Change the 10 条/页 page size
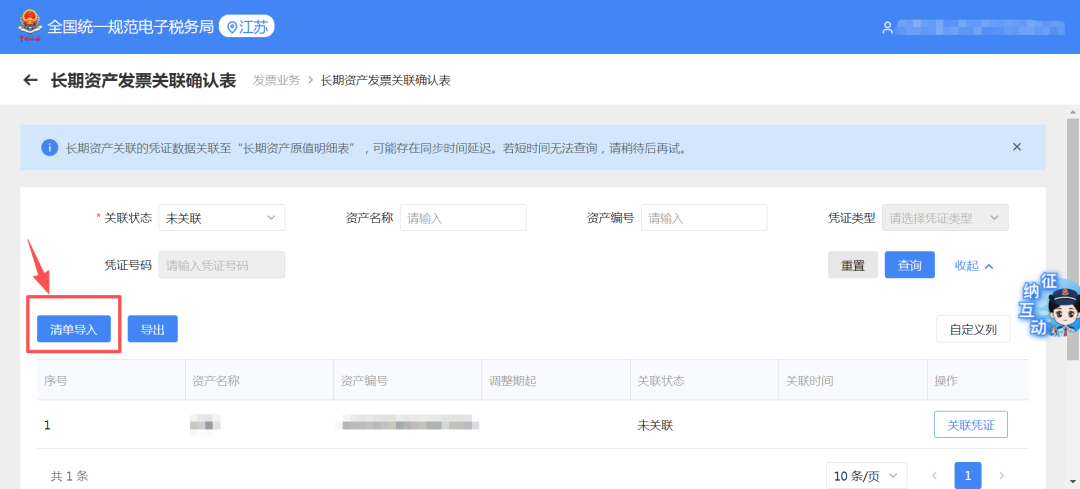Screen dimensions: 1080x489 [x=866, y=475]
